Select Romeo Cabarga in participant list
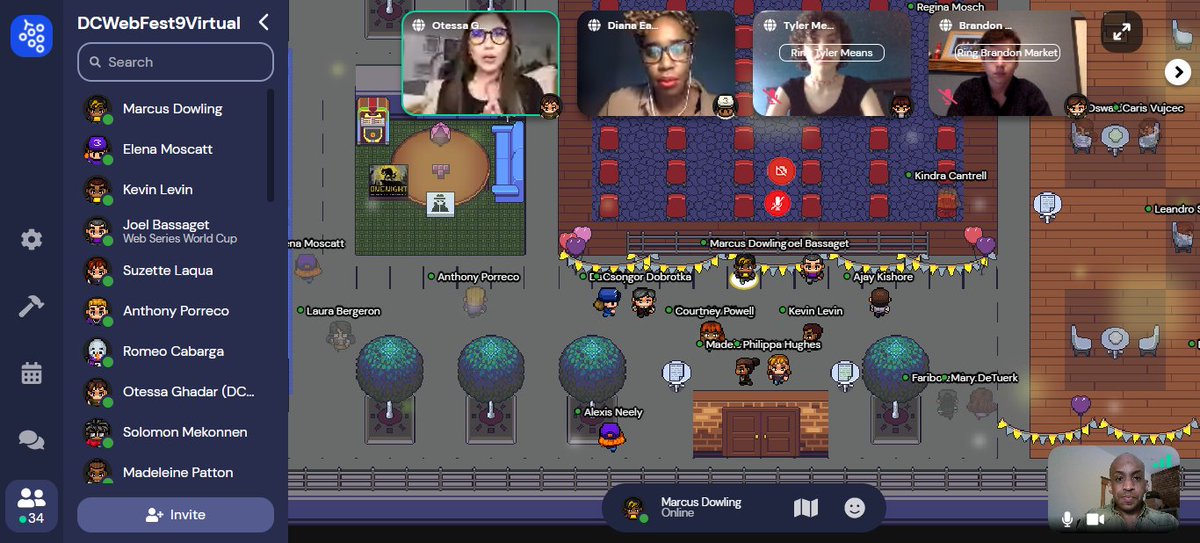Screen dimensions: 1200x543 coord(173,352)
